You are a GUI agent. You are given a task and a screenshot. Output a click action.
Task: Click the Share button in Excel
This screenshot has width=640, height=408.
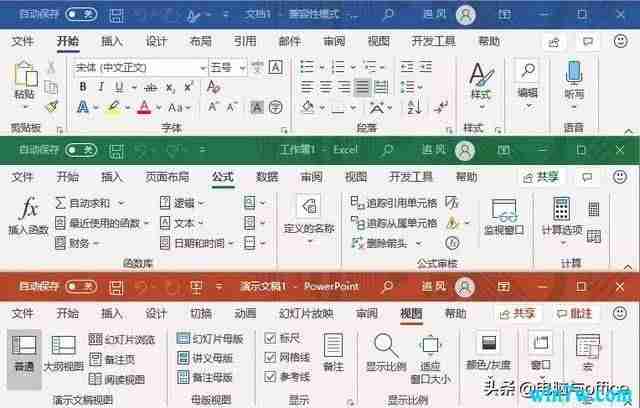541,177
